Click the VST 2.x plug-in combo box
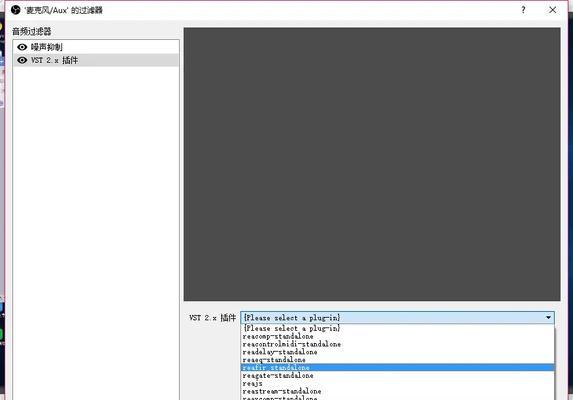The width and height of the screenshot is (573, 400). (397, 317)
